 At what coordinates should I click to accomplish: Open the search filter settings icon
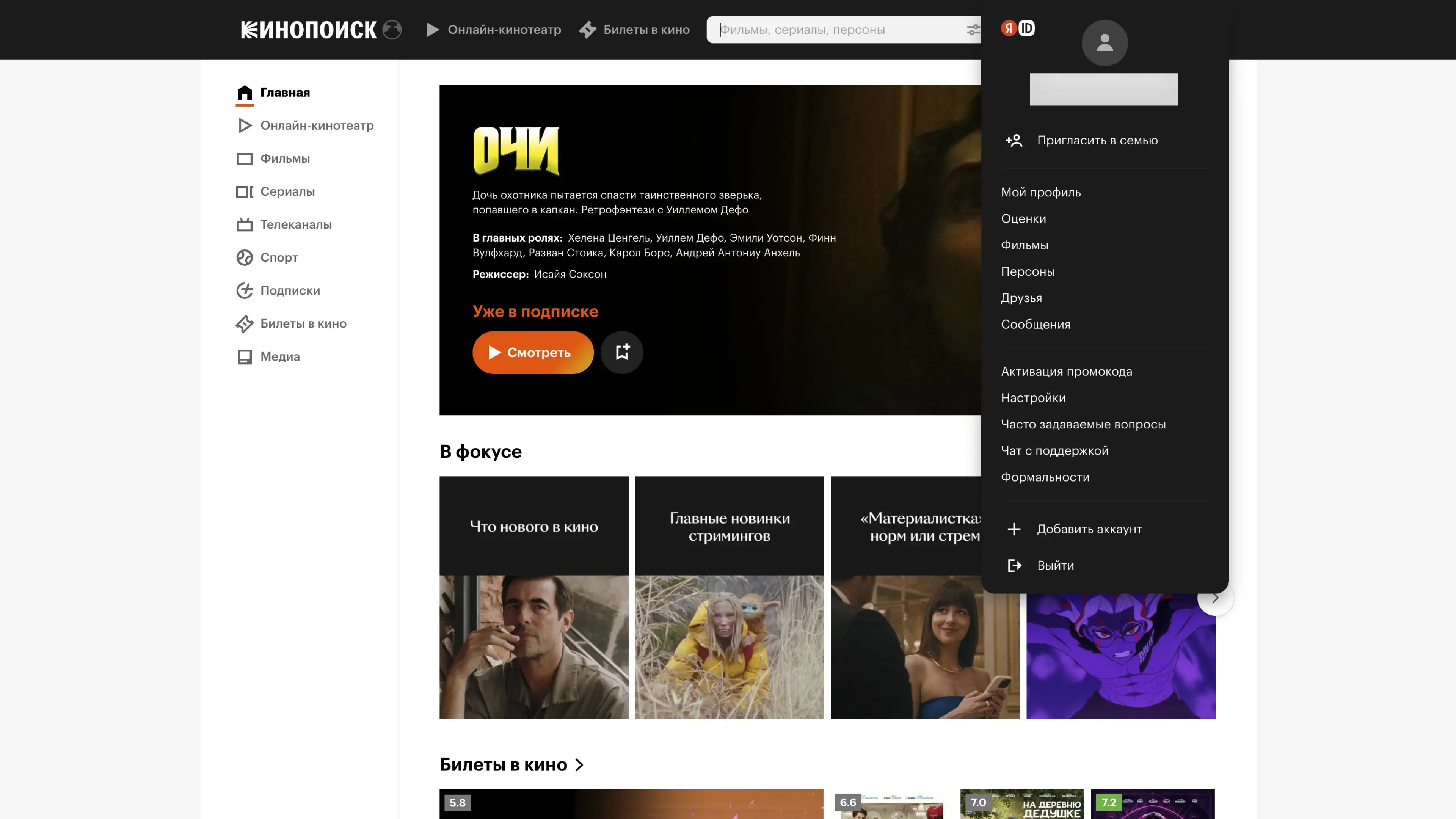[x=973, y=30]
